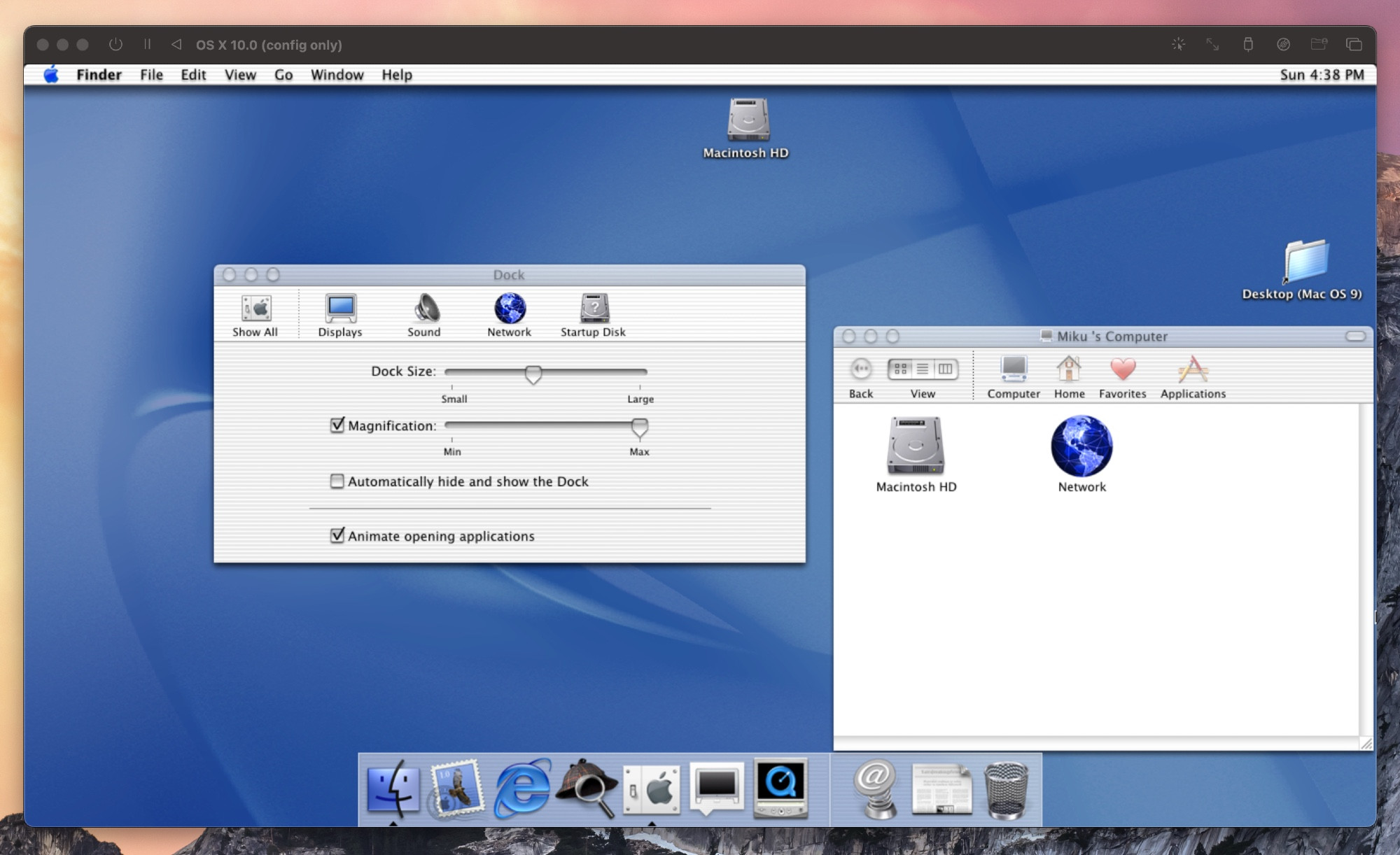Image resolution: width=1400 pixels, height=855 pixels.
Task: Click the shared folder icon in VM toolbar
Action: click(x=1319, y=45)
